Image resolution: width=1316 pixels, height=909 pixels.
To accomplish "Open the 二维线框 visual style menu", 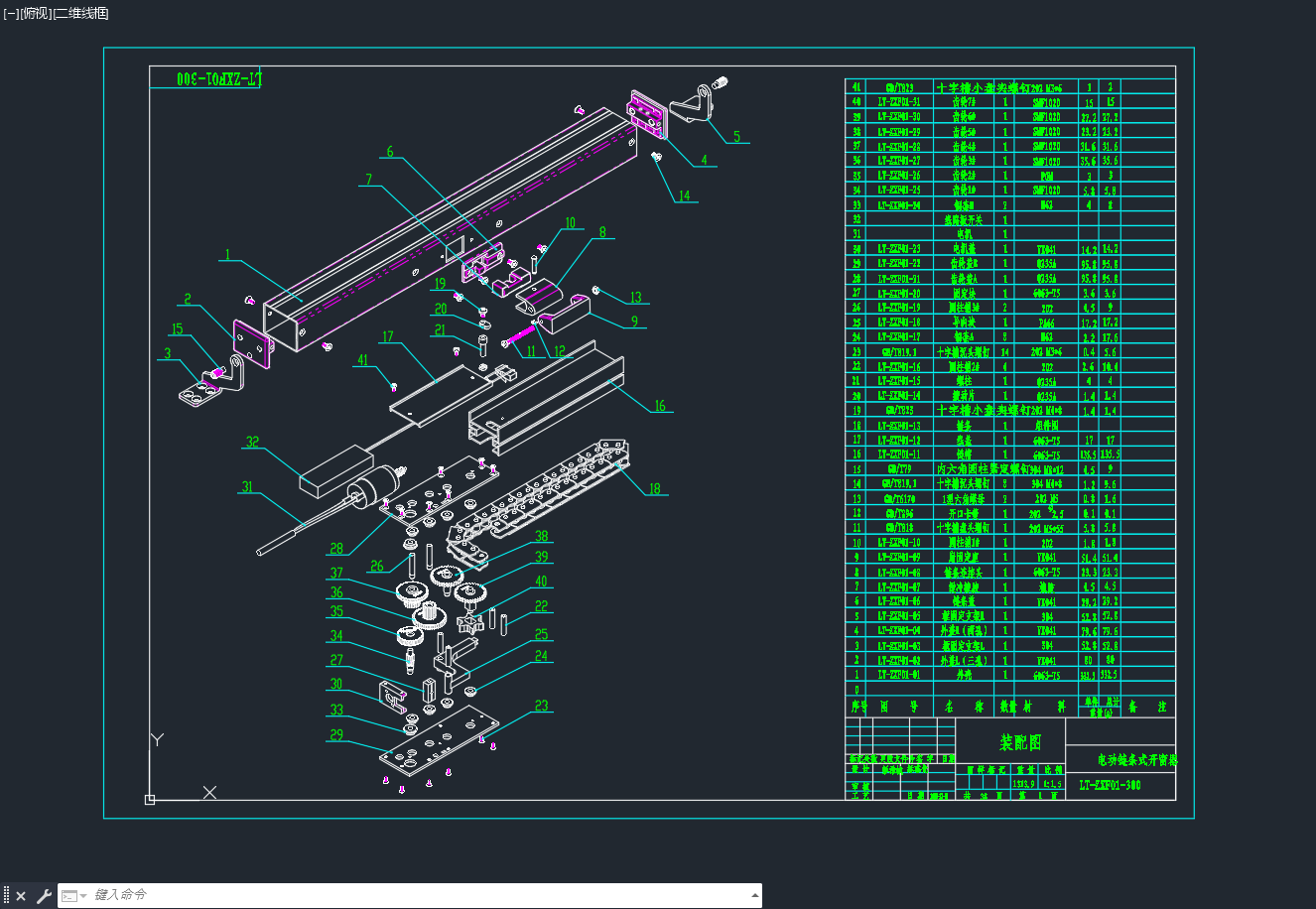I will pyautogui.click(x=80, y=13).
